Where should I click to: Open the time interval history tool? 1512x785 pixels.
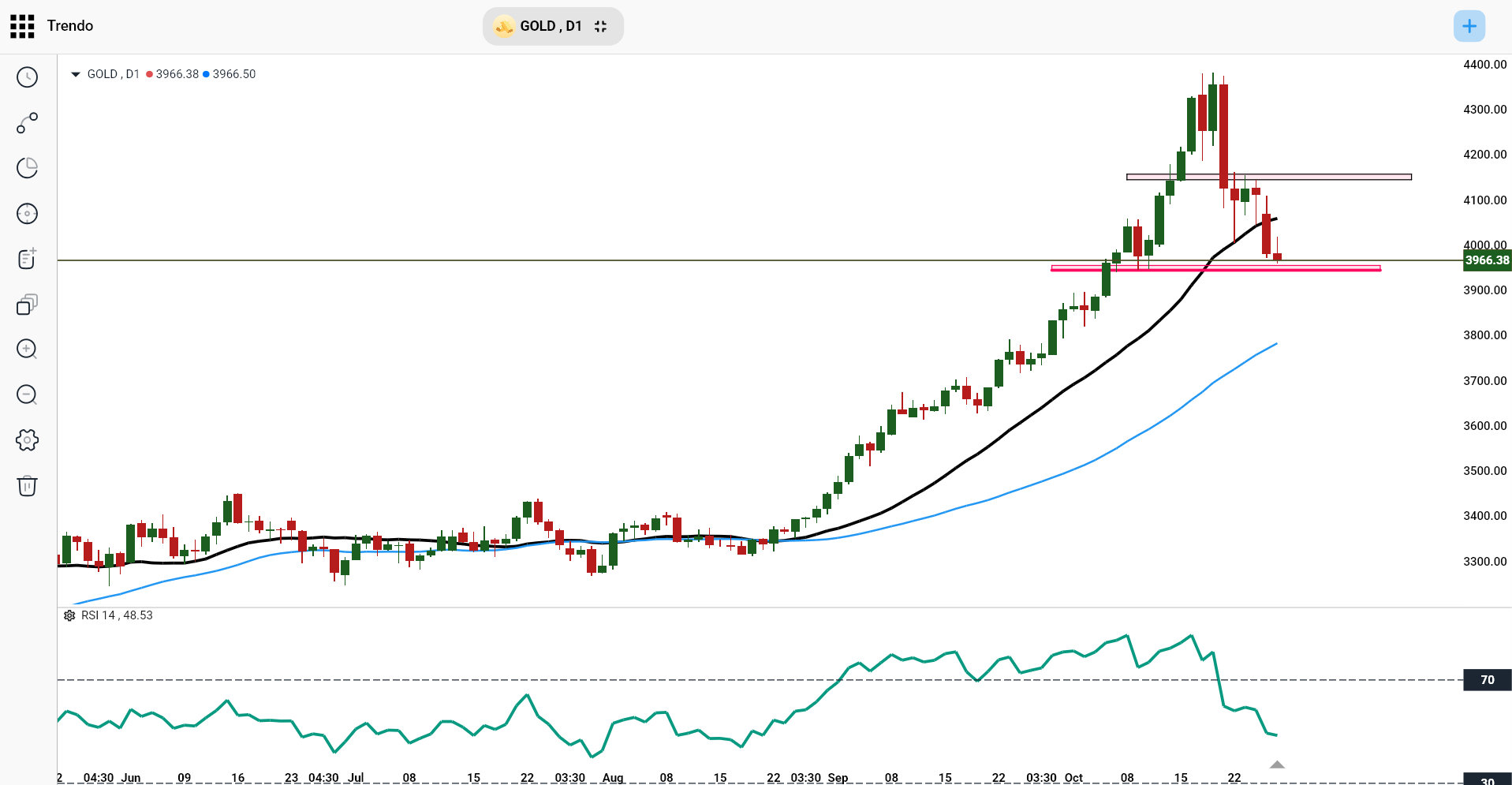point(27,77)
